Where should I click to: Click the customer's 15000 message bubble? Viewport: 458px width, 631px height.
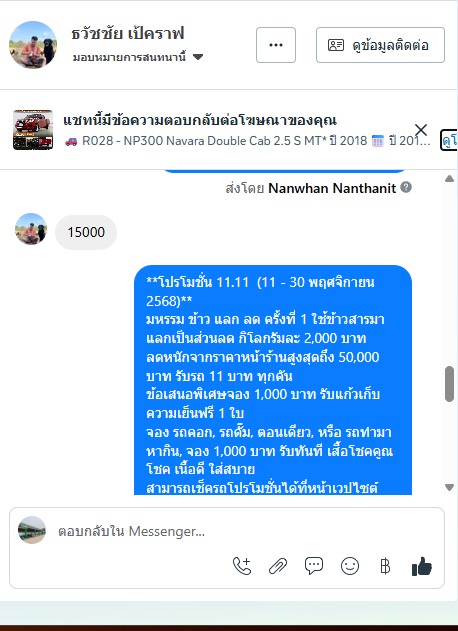click(x=86, y=232)
